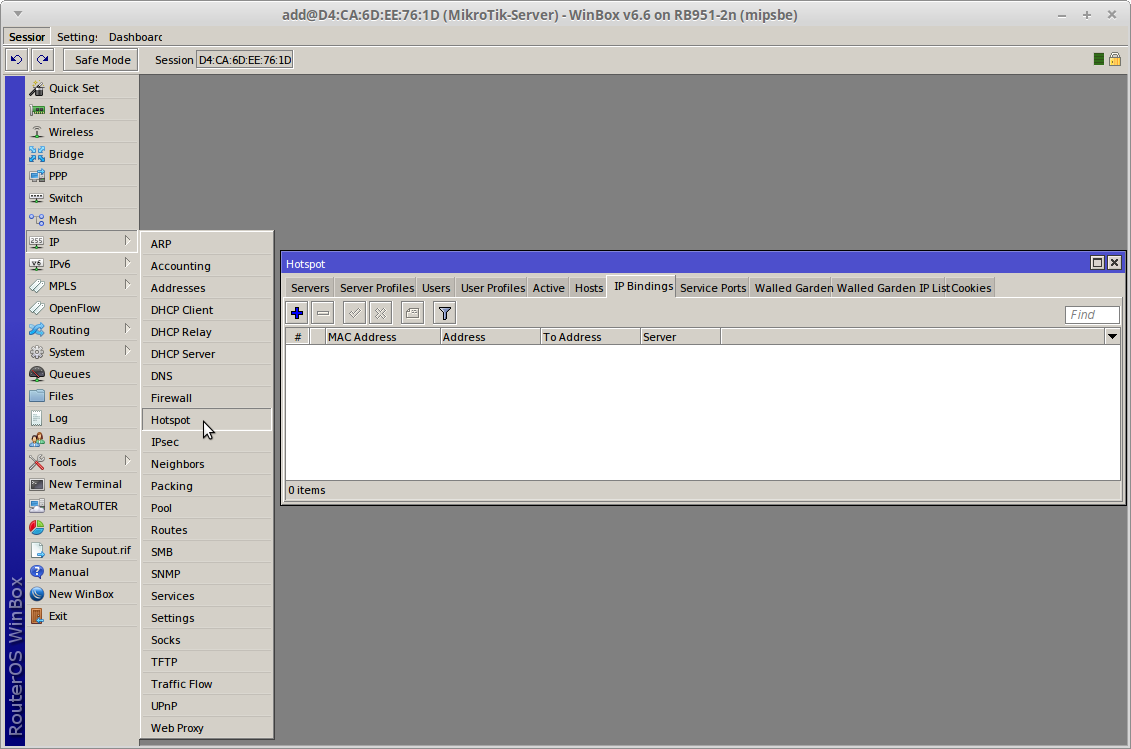This screenshot has width=1131, height=749.
Task: Open the Dashboard menu
Action: (136, 37)
